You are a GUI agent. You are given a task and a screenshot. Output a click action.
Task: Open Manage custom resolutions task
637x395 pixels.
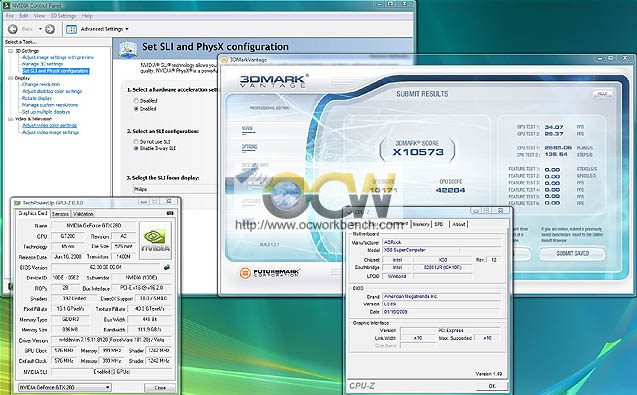coord(50,105)
